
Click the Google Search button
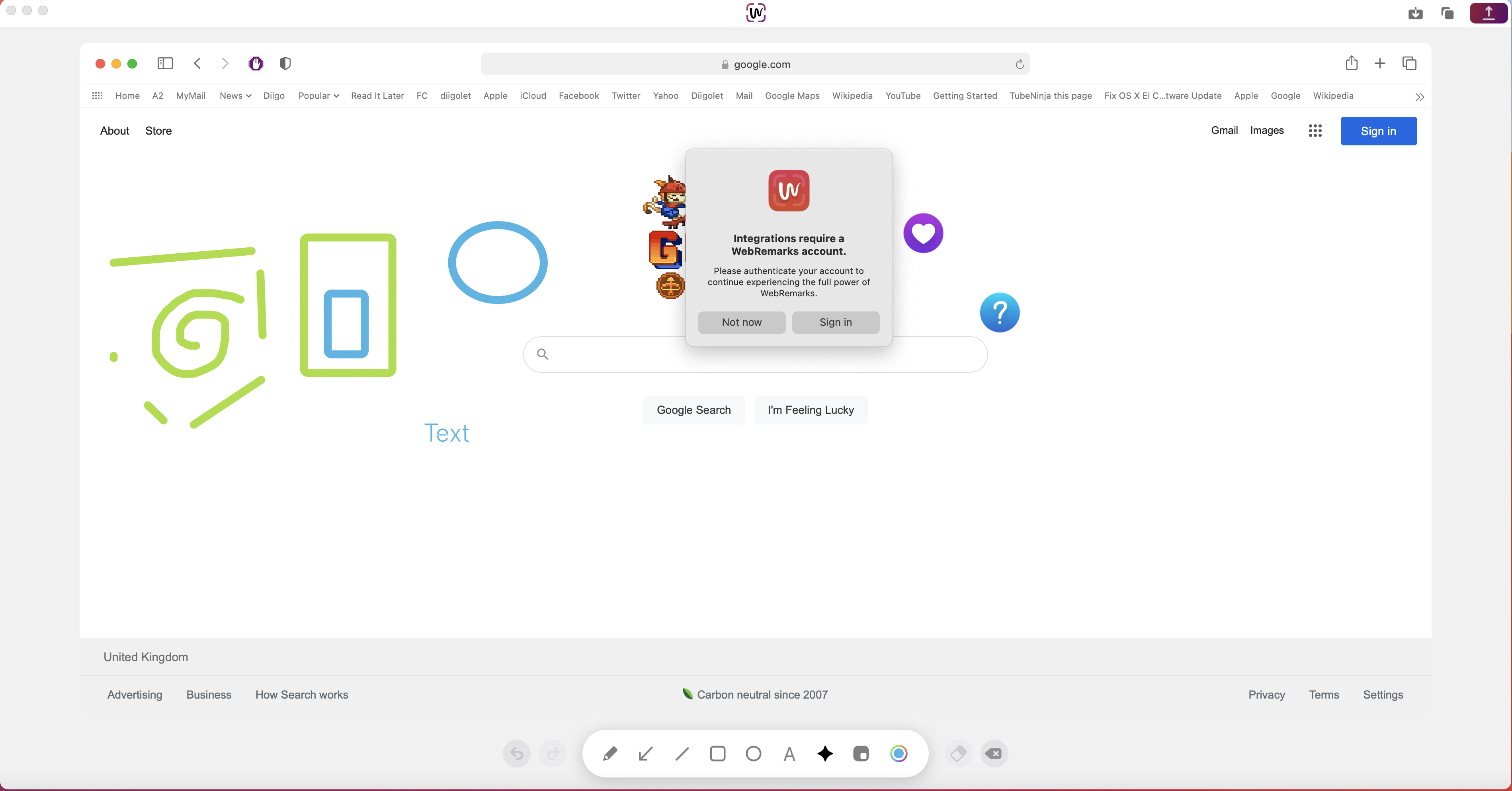click(694, 410)
